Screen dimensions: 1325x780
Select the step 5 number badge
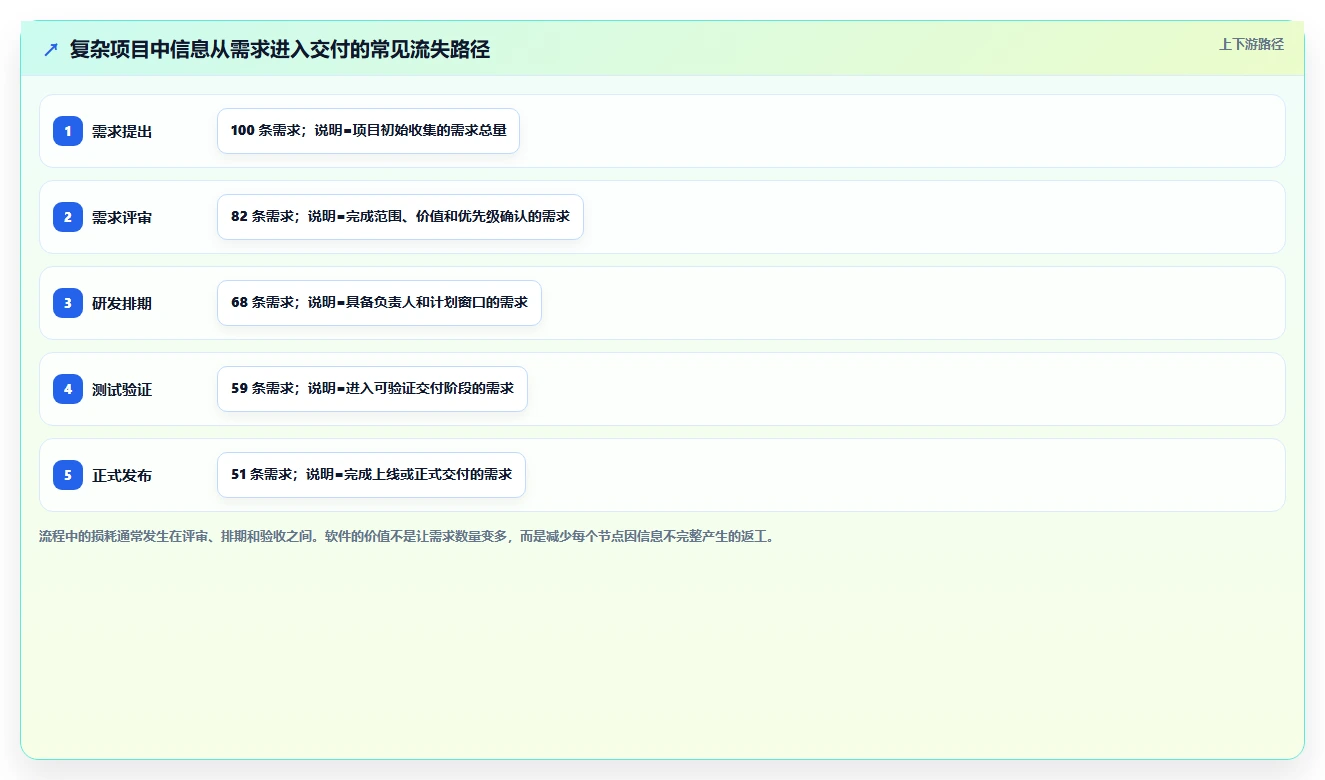(68, 475)
